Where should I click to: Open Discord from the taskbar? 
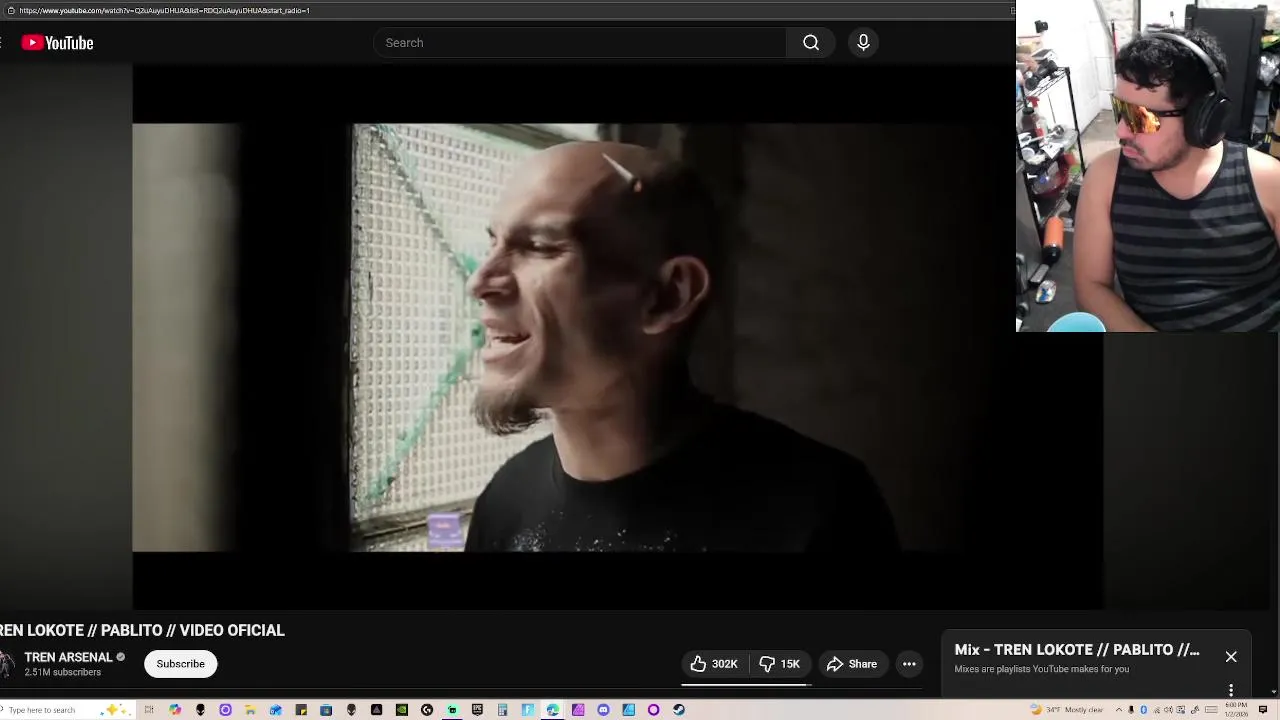coord(603,710)
